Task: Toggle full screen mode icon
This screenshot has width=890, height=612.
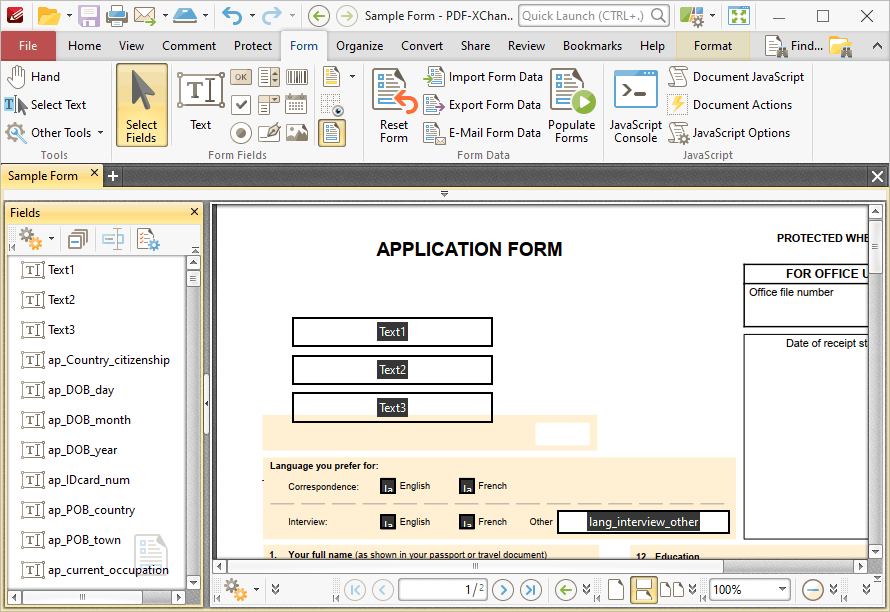Action: (738, 16)
